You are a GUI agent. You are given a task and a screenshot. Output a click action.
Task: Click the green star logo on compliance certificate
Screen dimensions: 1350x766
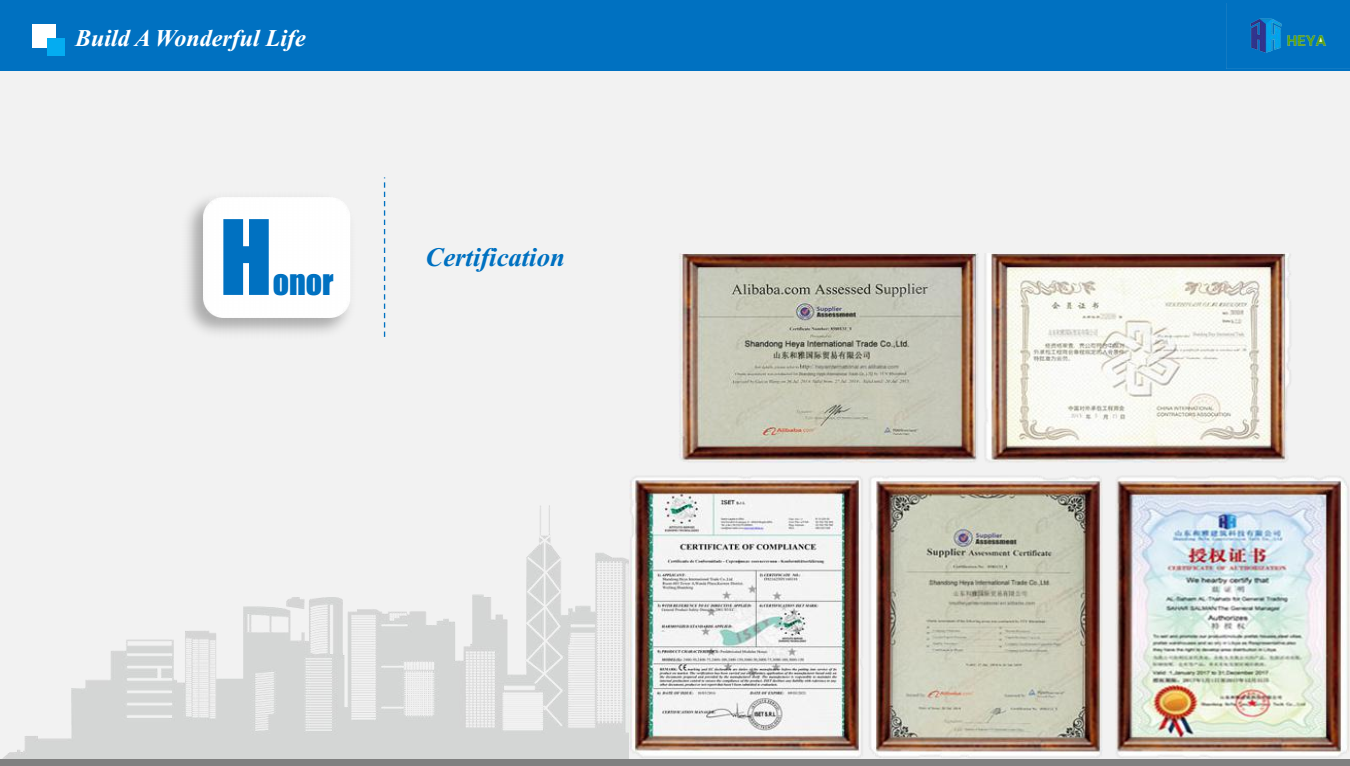680,513
